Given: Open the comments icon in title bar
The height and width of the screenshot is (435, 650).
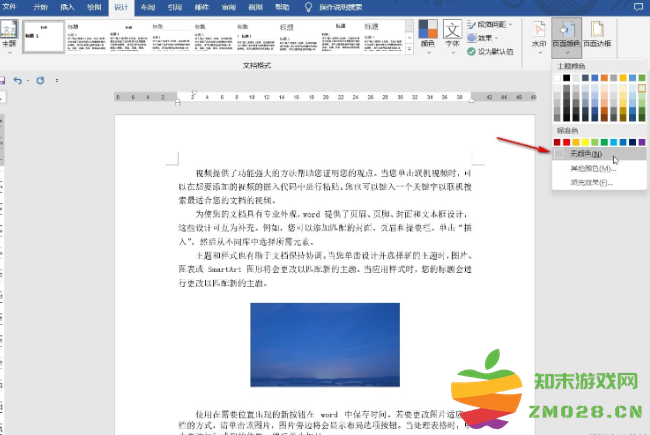Looking at the screenshot, I should click(638, 7).
